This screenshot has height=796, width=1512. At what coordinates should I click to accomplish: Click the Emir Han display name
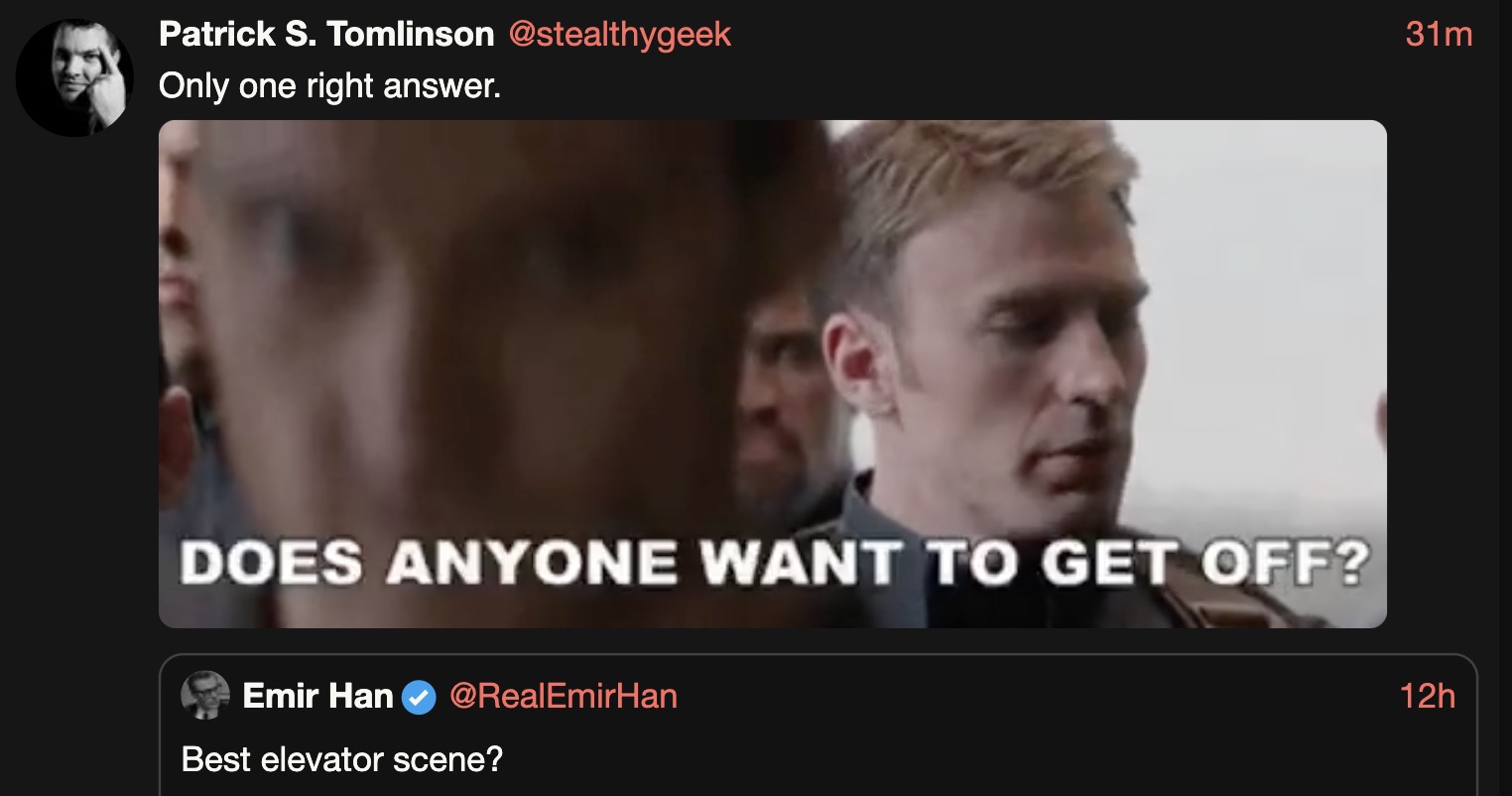click(318, 696)
